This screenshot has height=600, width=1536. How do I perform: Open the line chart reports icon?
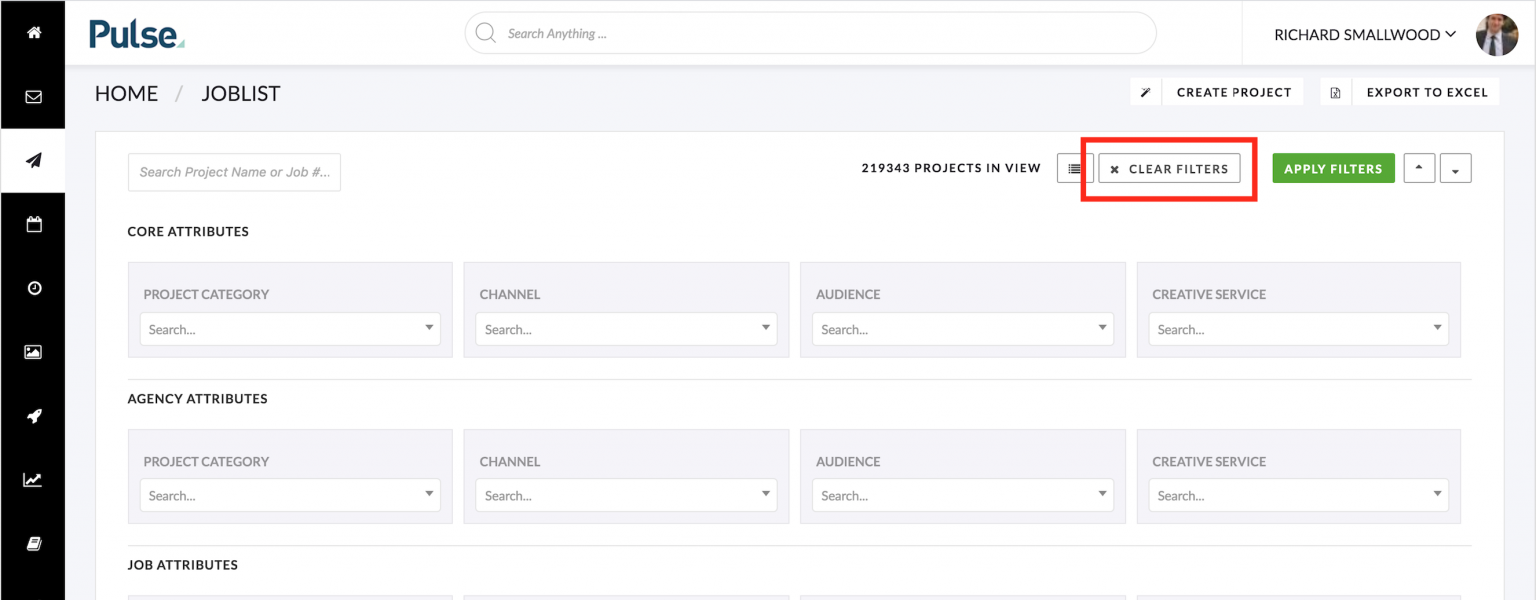33,480
